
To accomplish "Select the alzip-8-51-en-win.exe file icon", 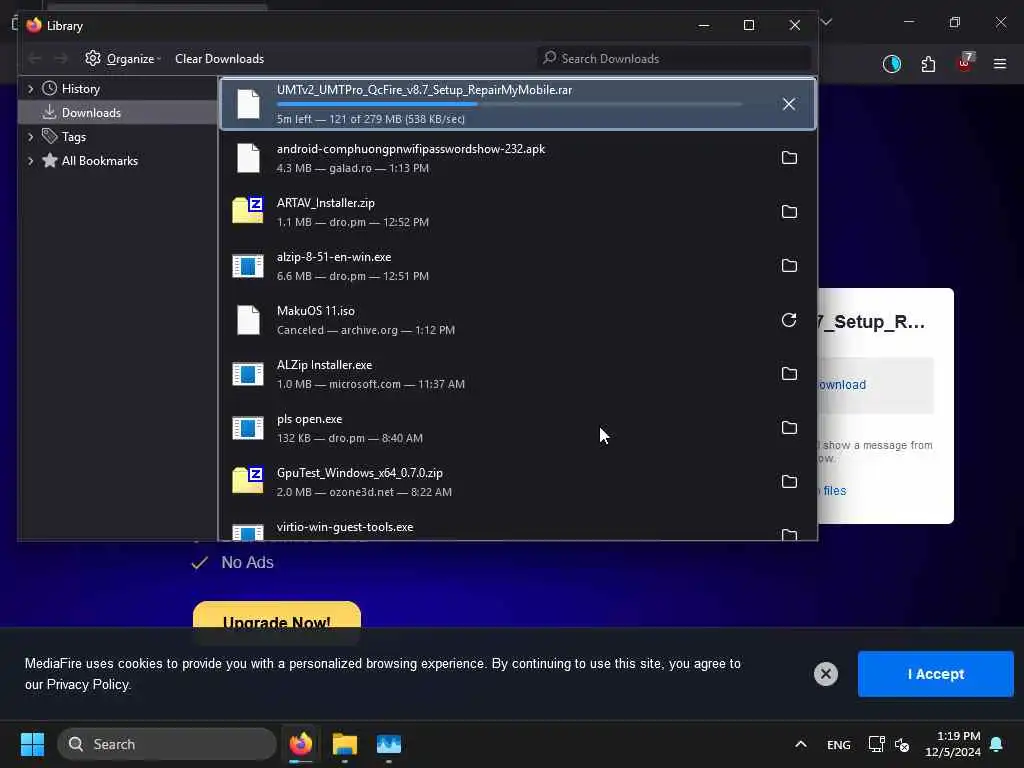I will [248, 266].
